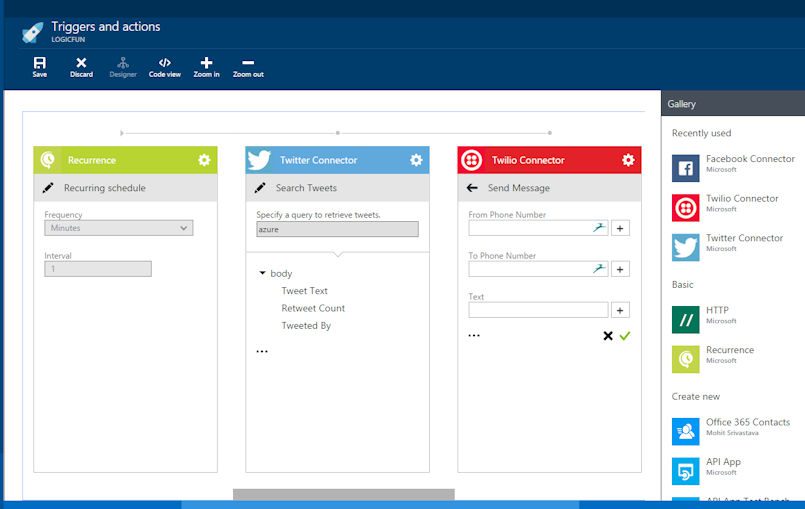Viewport: 805px width, 509px height.
Task: Add Twilio Connector from Gallery
Action: 726,208
